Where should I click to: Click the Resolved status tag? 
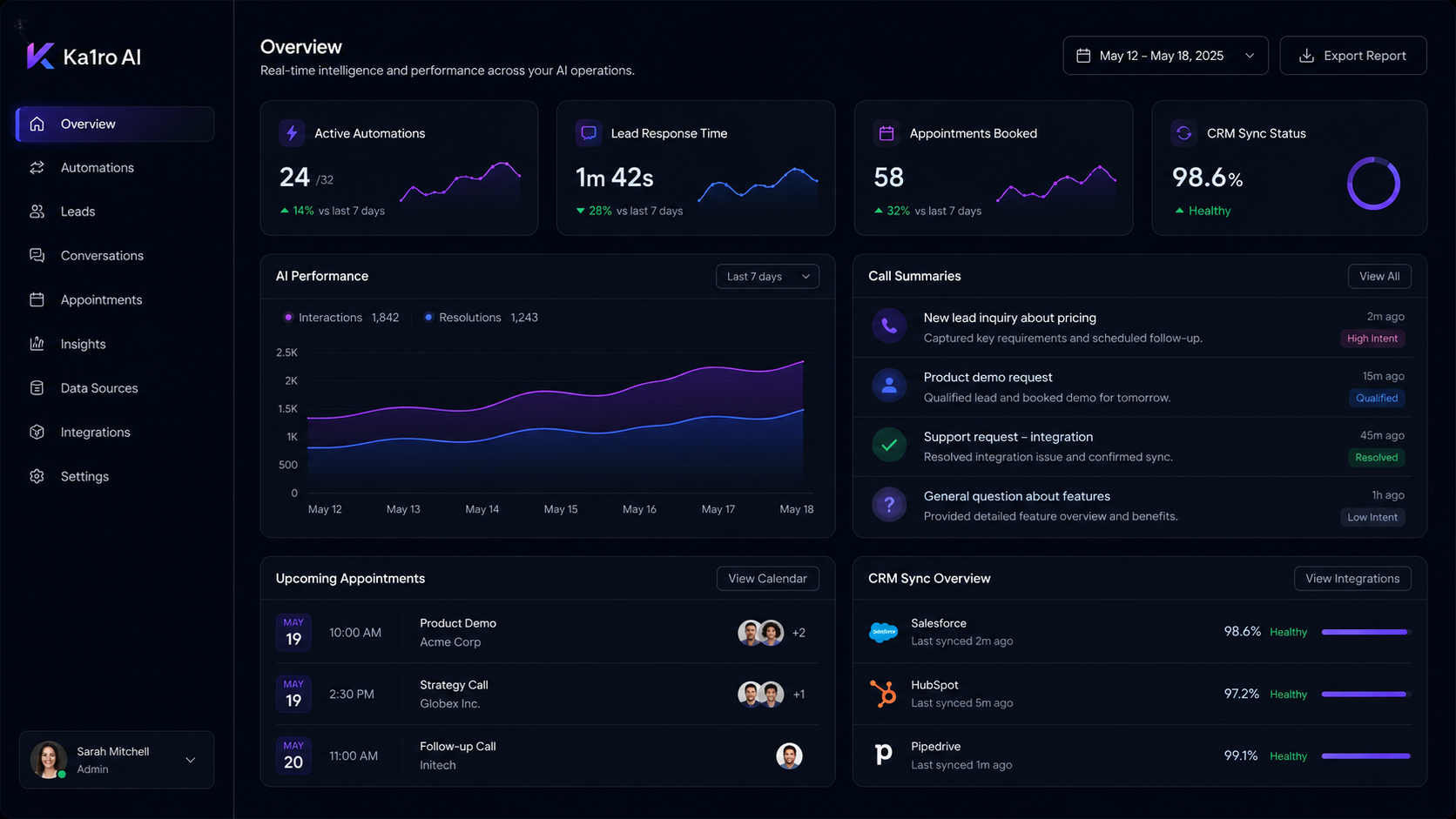(x=1376, y=457)
